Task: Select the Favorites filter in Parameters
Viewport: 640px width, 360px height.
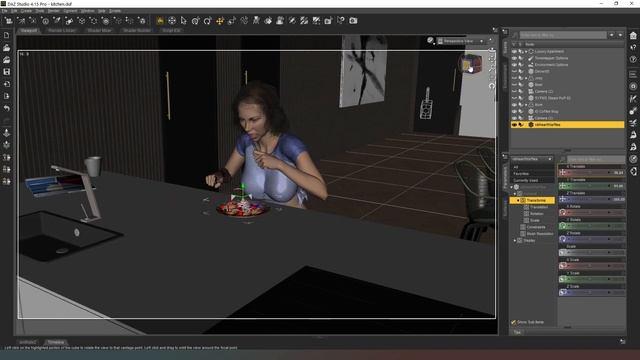Action: [532, 174]
